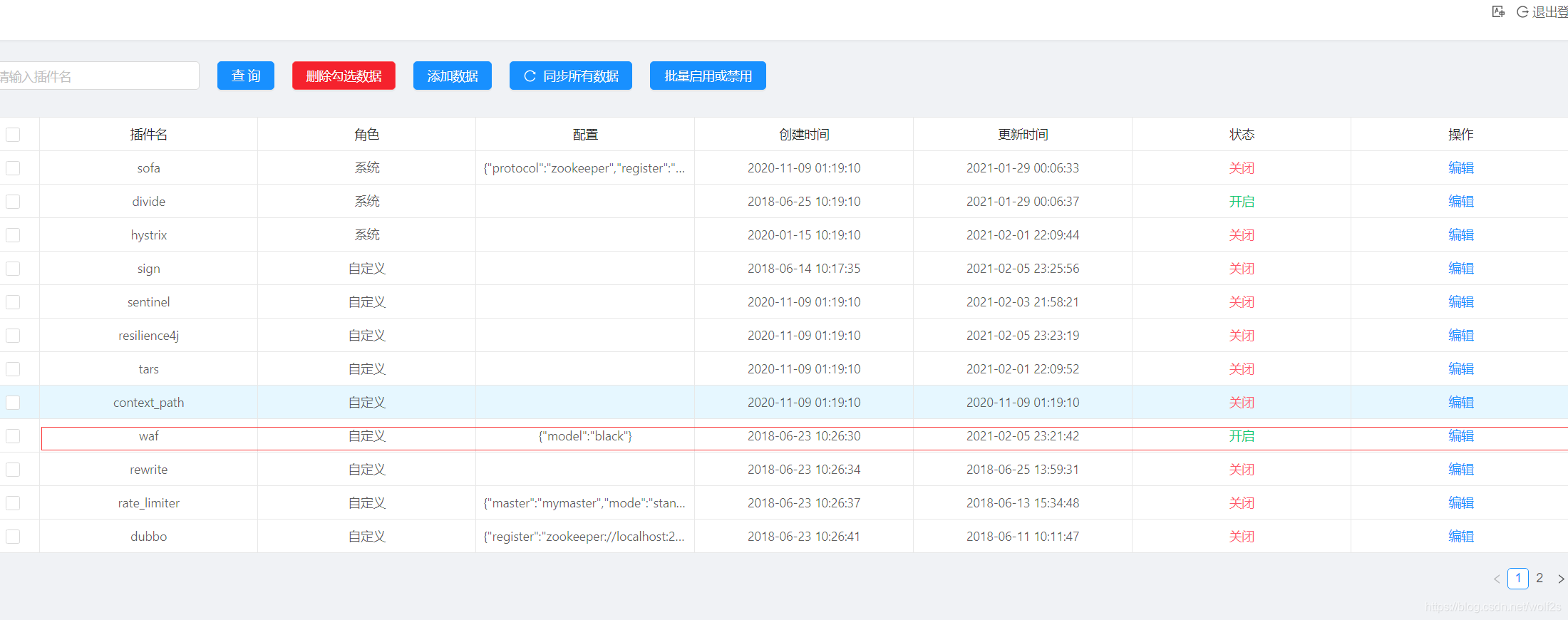Edit the rate_limiter plugin
Viewport: 1568px width, 620px height.
tap(1460, 503)
